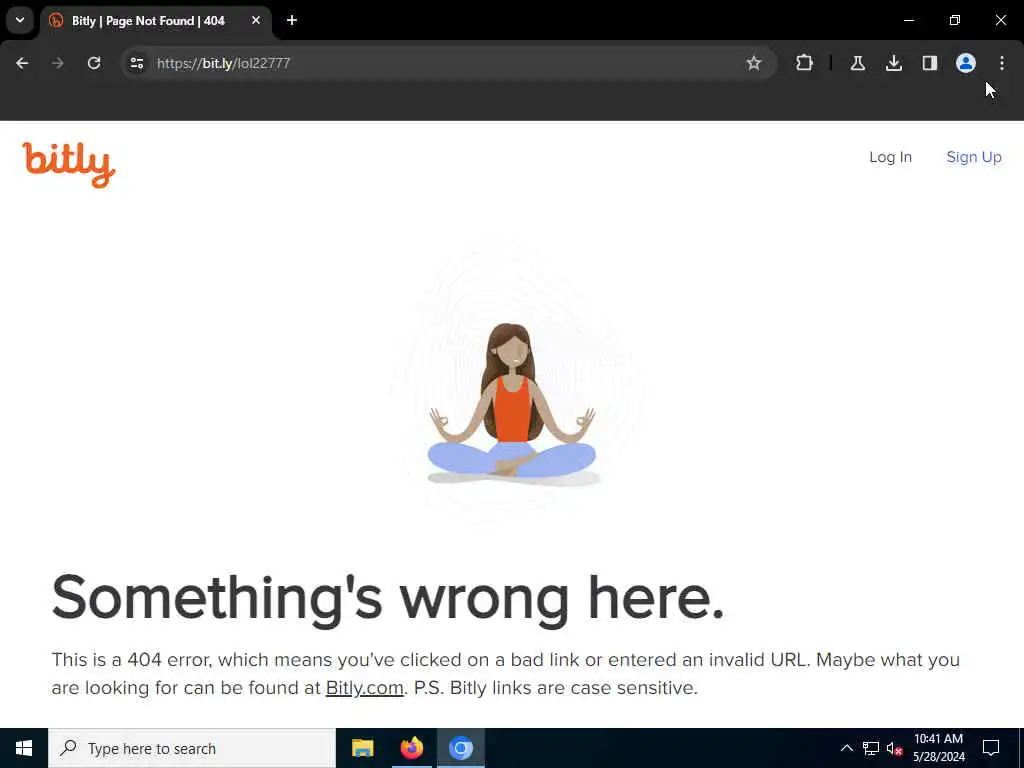Click the meditating woman illustration
The width and height of the screenshot is (1024, 768).
point(512,405)
